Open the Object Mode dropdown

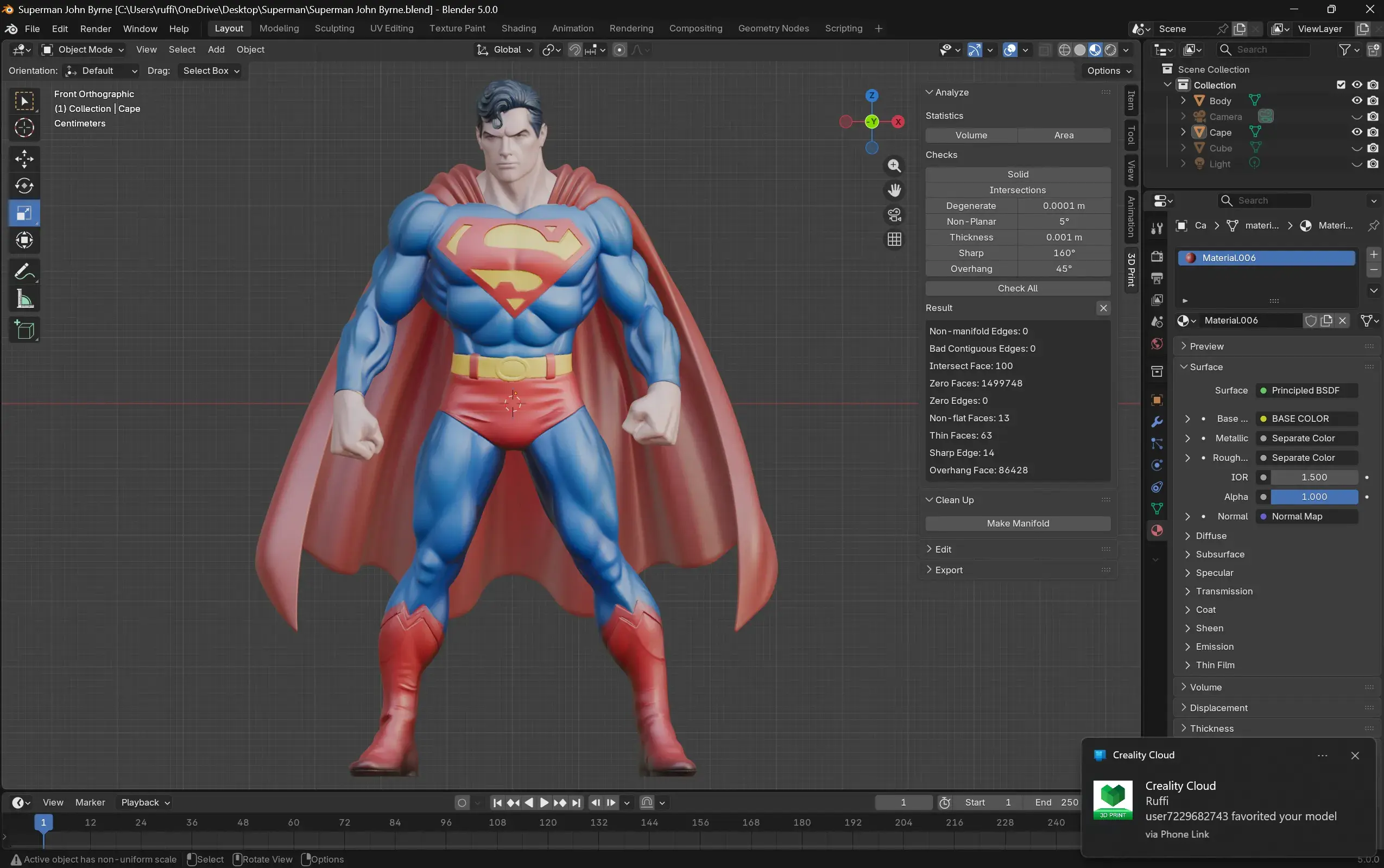pos(83,50)
